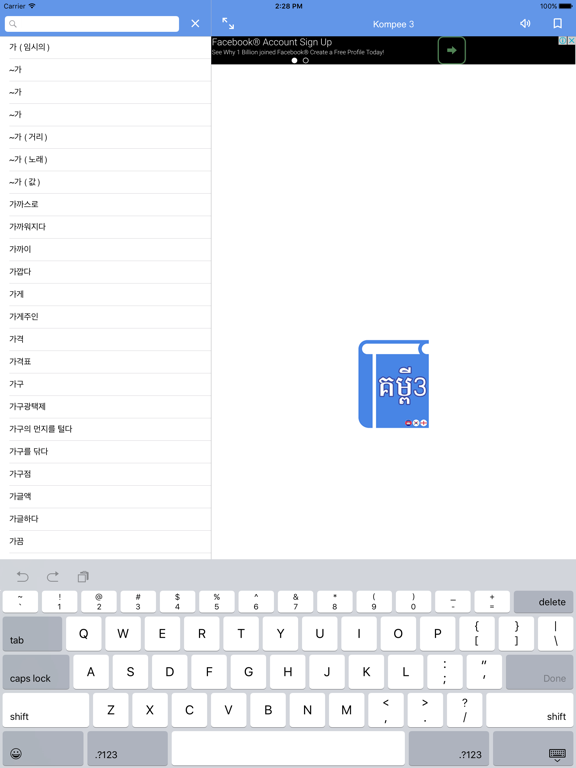Viewport: 576px width, 768px height.
Task: Tap the backslash pipe key
Action: pos(555,634)
